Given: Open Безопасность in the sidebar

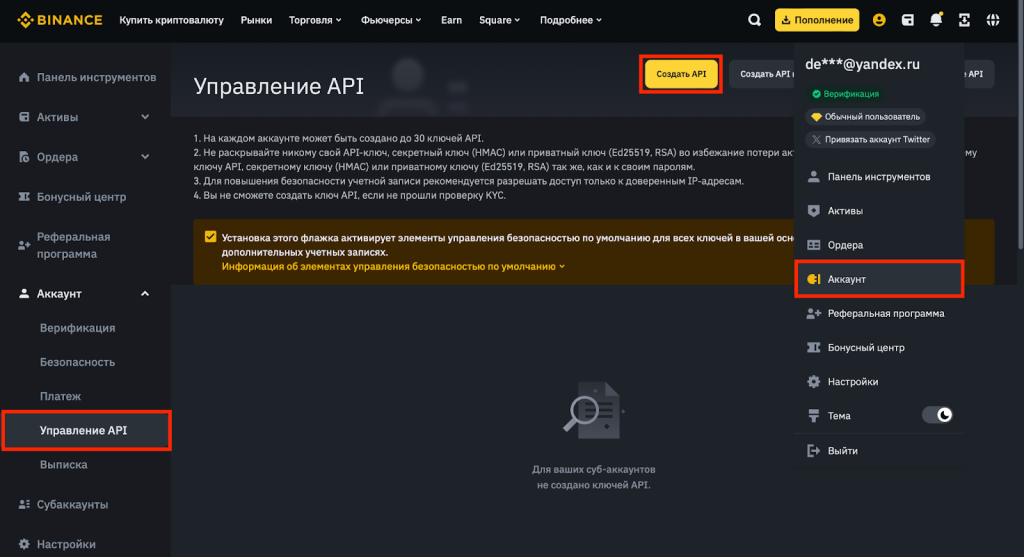Looking at the screenshot, I should 77,362.
